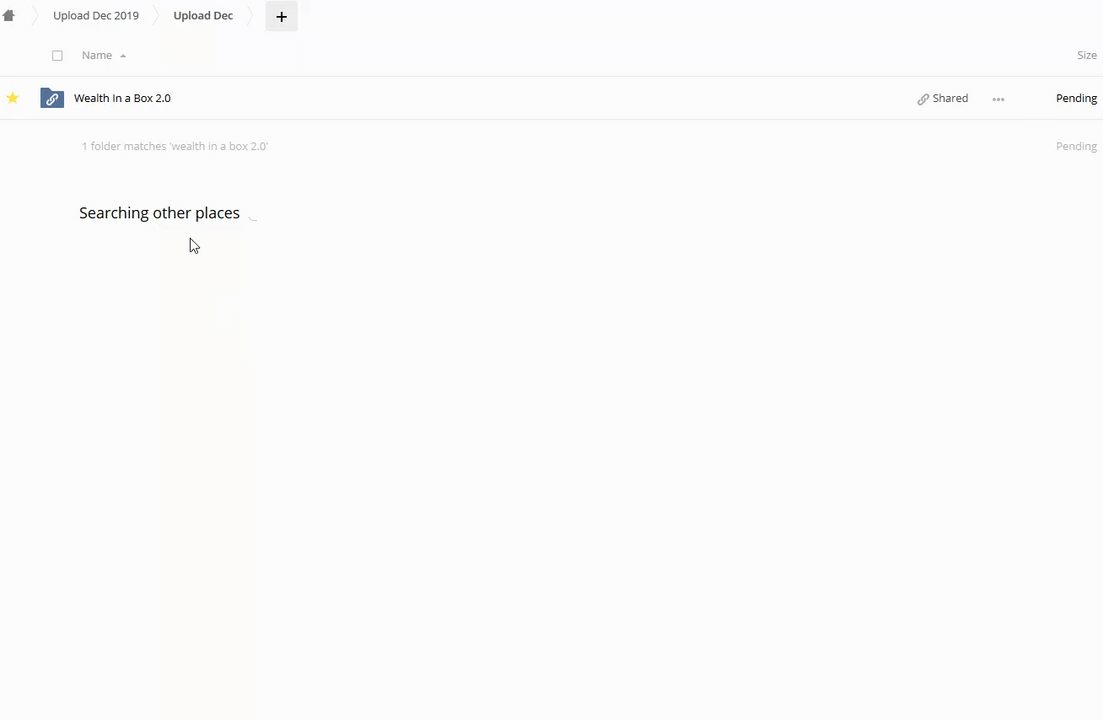Sort by the Size column header

[x=1086, y=55]
